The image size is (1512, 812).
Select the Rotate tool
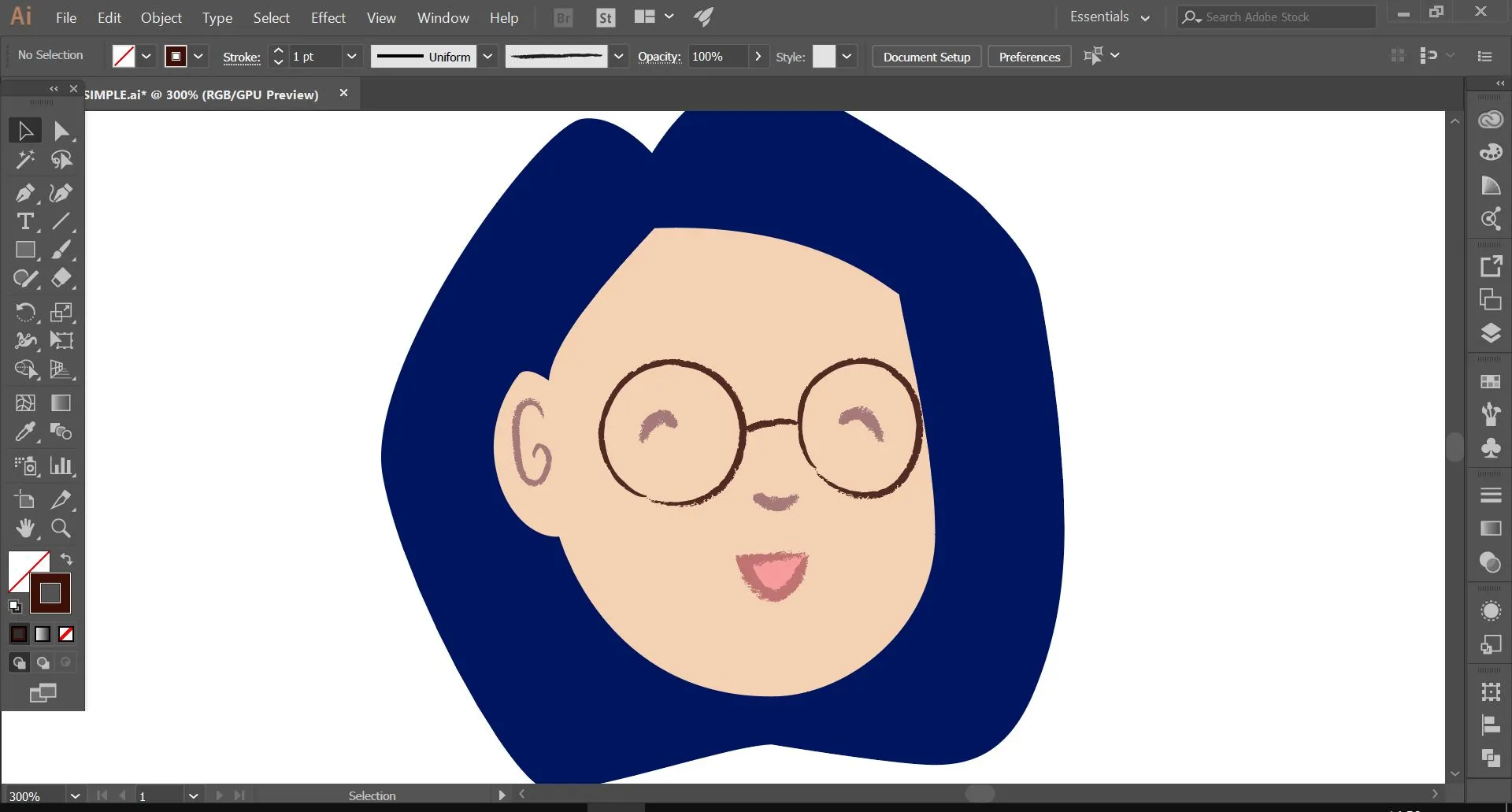tap(25, 312)
